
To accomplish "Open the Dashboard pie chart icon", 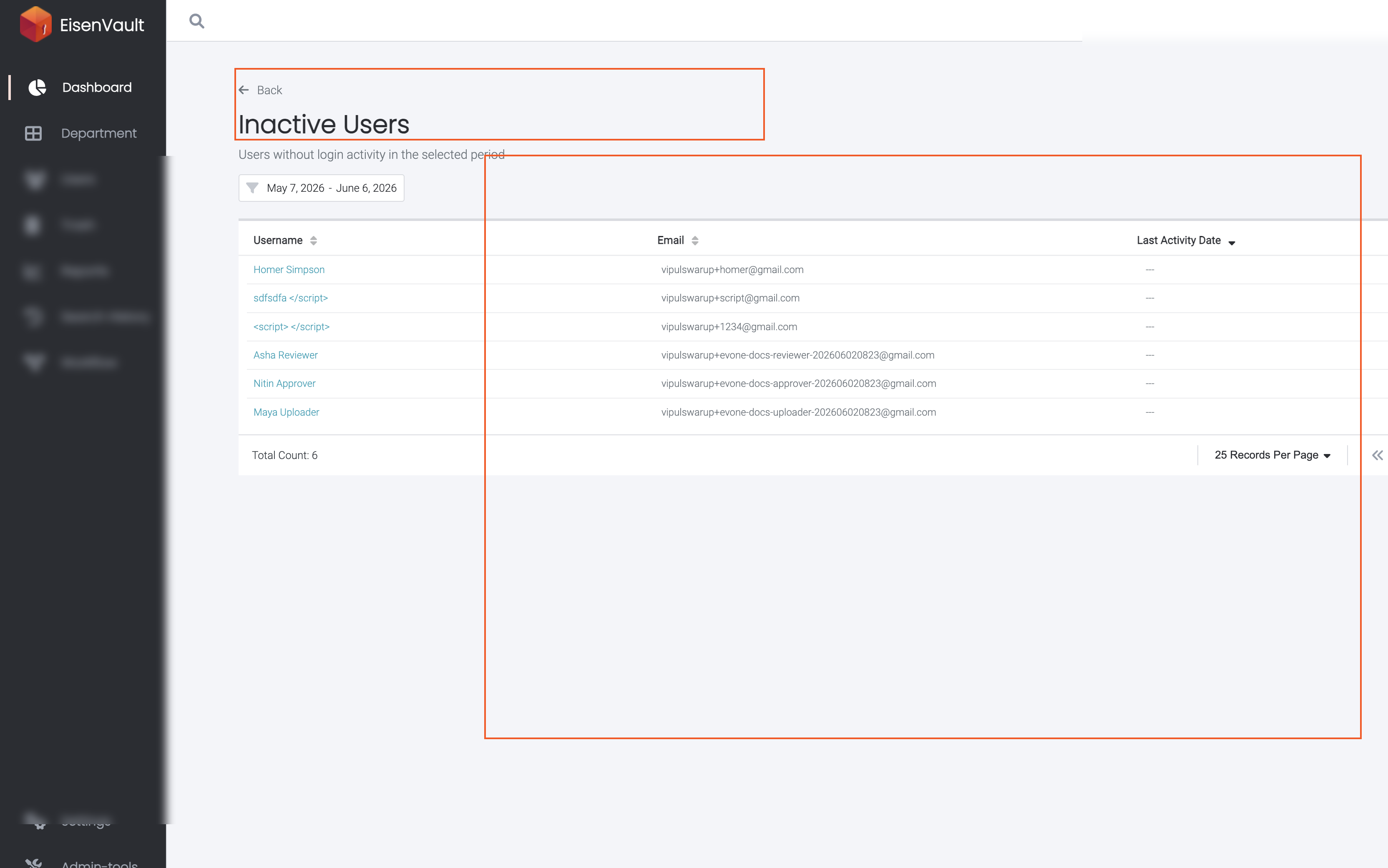I will coord(37,87).
